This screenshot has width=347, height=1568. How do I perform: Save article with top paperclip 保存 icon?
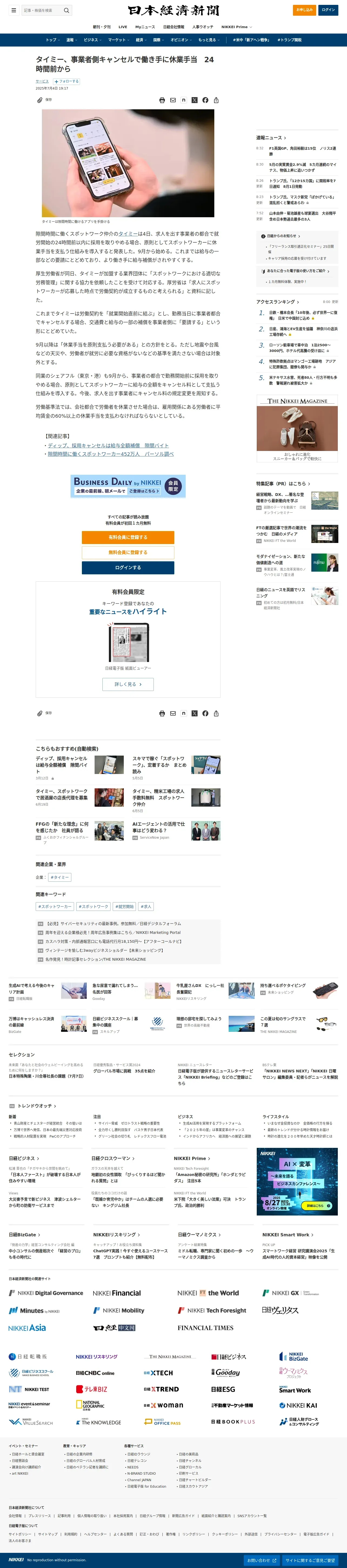pyautogui.click(x=44, y=100)
